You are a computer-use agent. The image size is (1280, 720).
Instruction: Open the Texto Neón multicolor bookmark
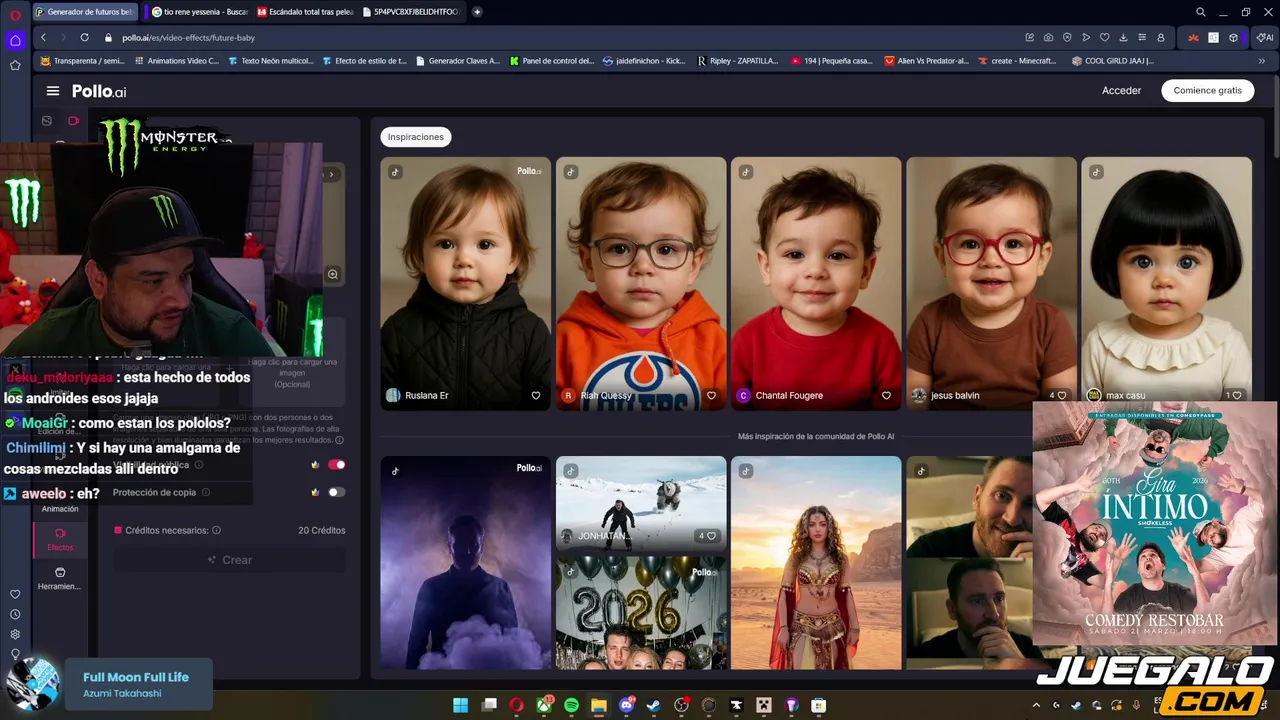[270, 61]
